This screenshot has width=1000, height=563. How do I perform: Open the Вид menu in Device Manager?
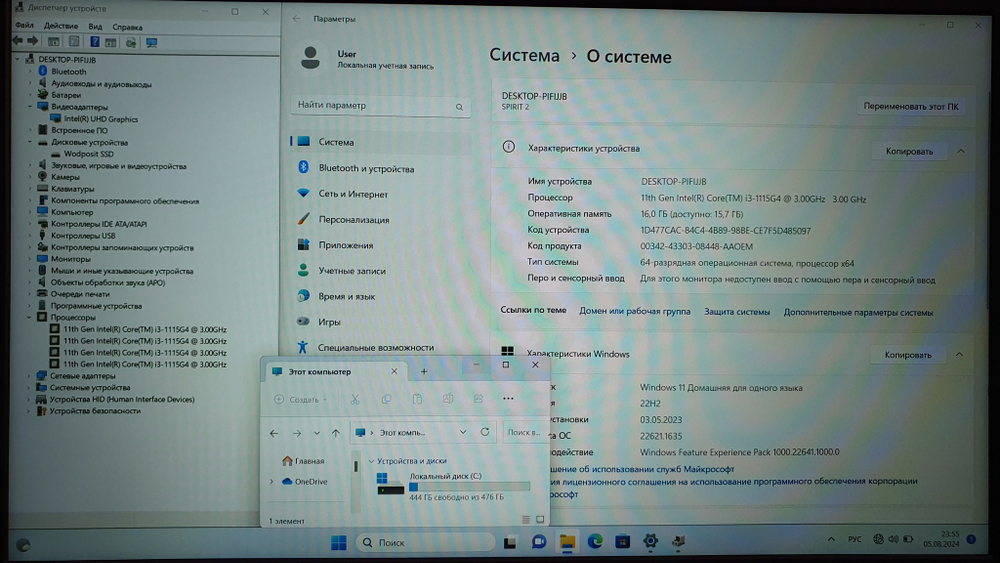tap(95, 27)
